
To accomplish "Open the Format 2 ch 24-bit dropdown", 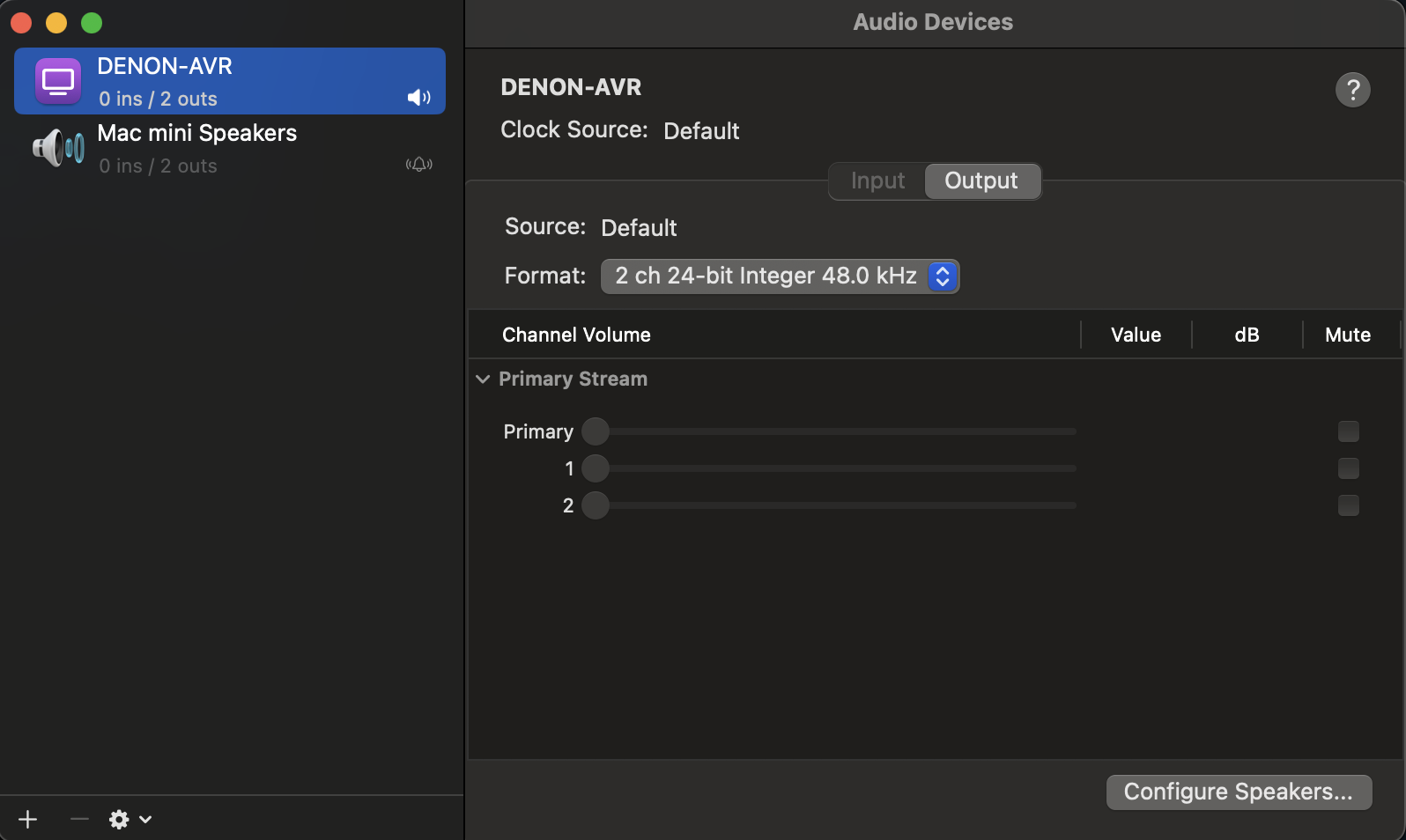I will point(780,276).
